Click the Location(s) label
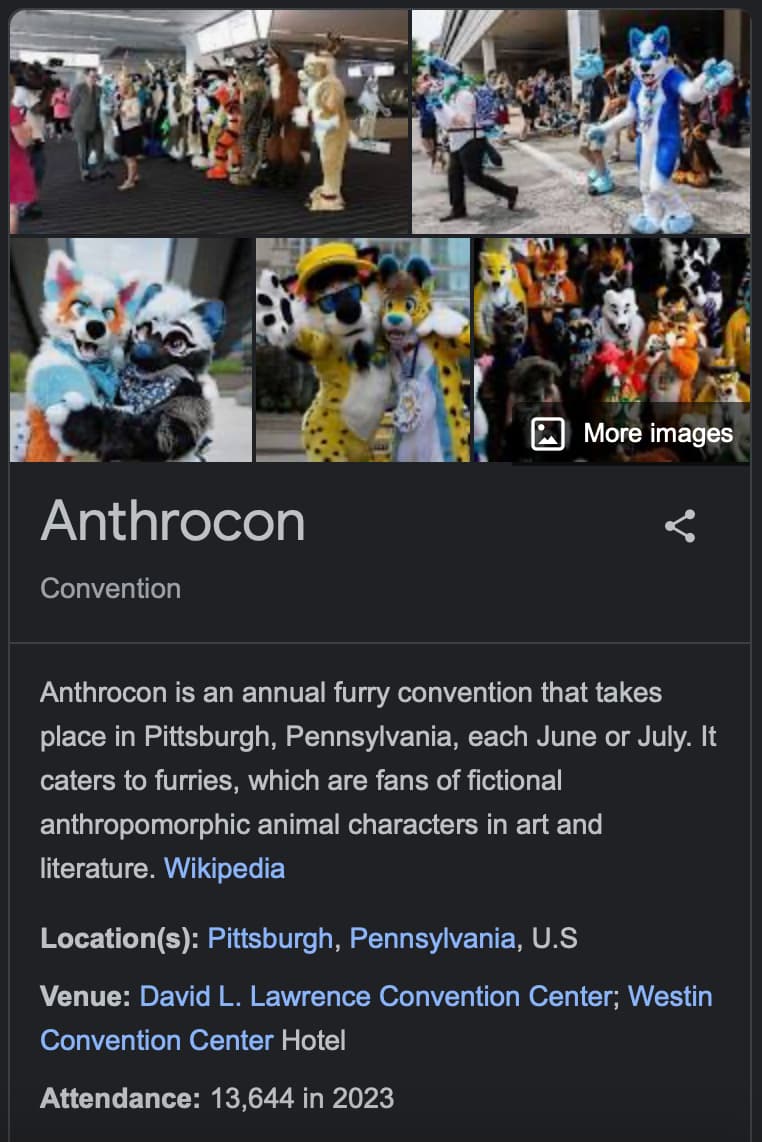Image resolution: width=762 pixels, height=1142 pixels. click(x=119, y=938)
